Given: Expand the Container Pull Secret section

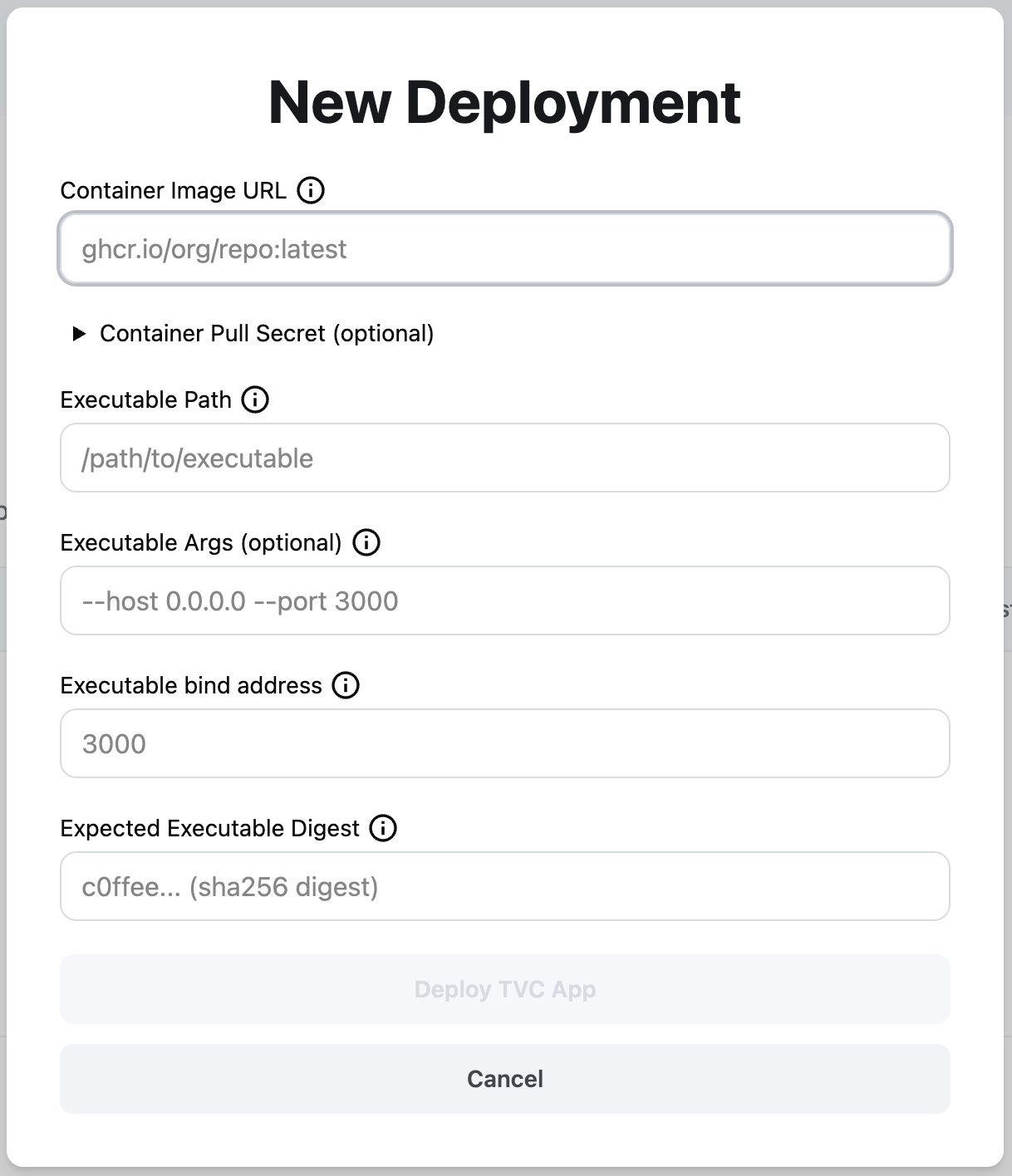Looking at the screenshot, I should [266, 334].
